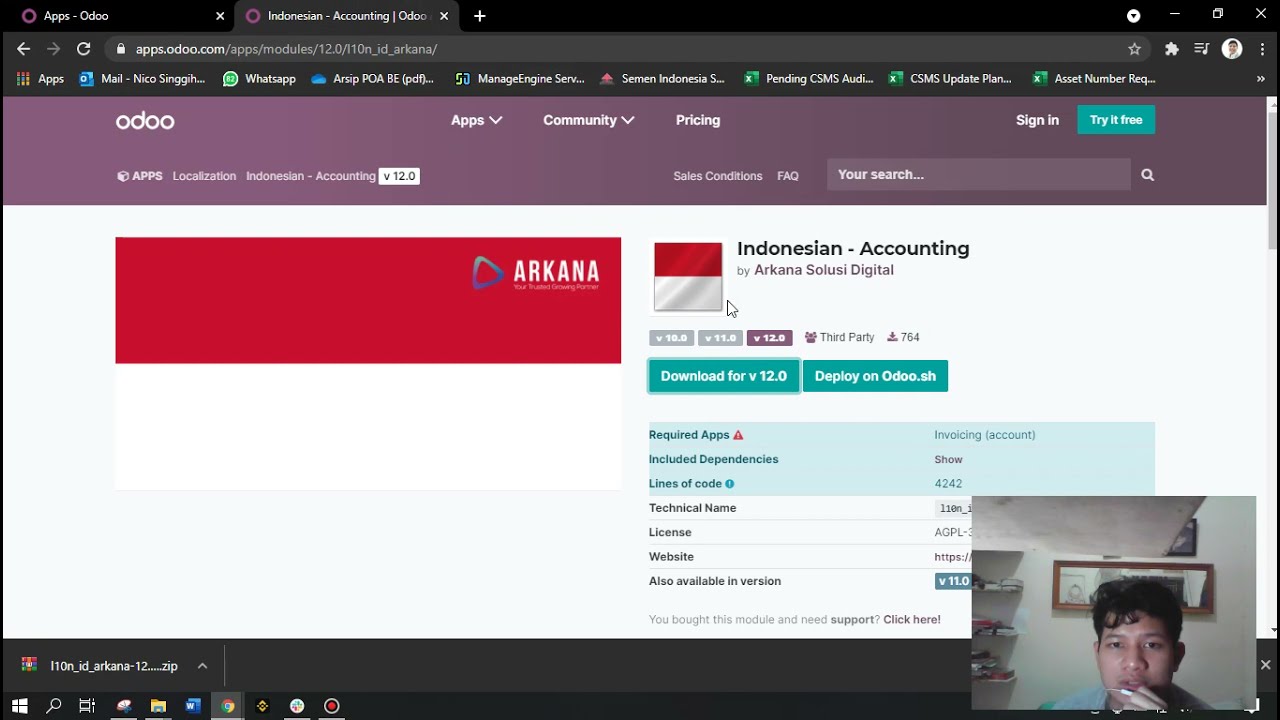Select the v 10.0 version badge
This screenshot has height=720, width=1280.
tap(671, 338)
